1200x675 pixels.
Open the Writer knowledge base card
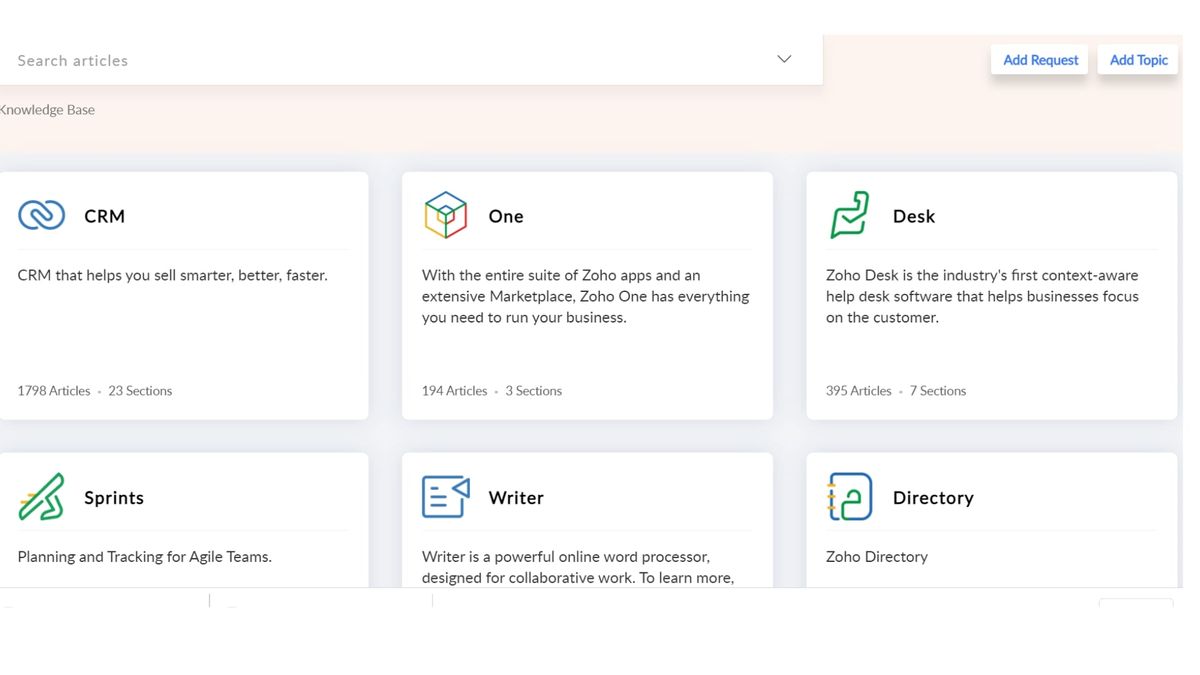(586, 520)
